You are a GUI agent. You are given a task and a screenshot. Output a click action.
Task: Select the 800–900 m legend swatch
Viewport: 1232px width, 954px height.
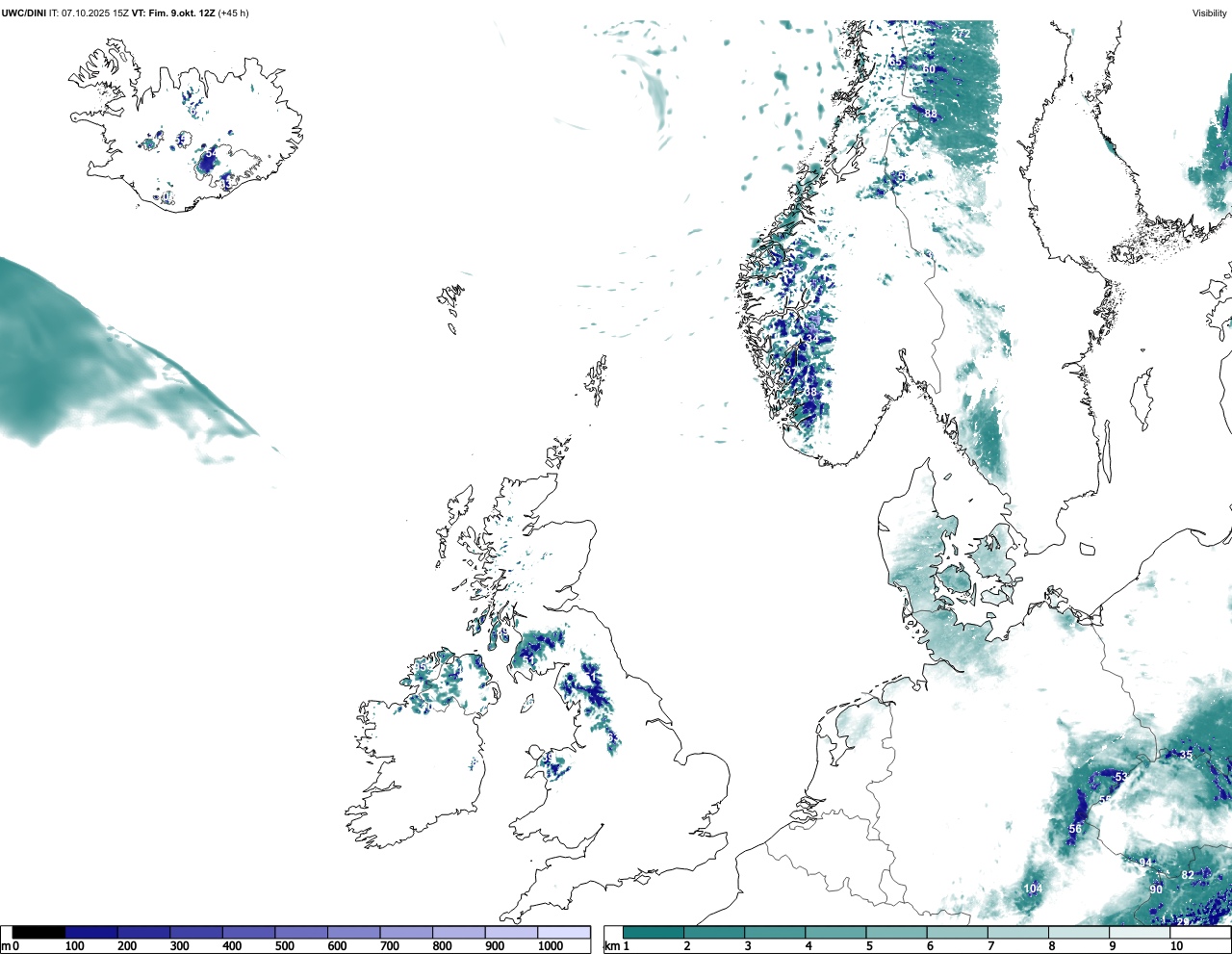click(x=458, y=932)
